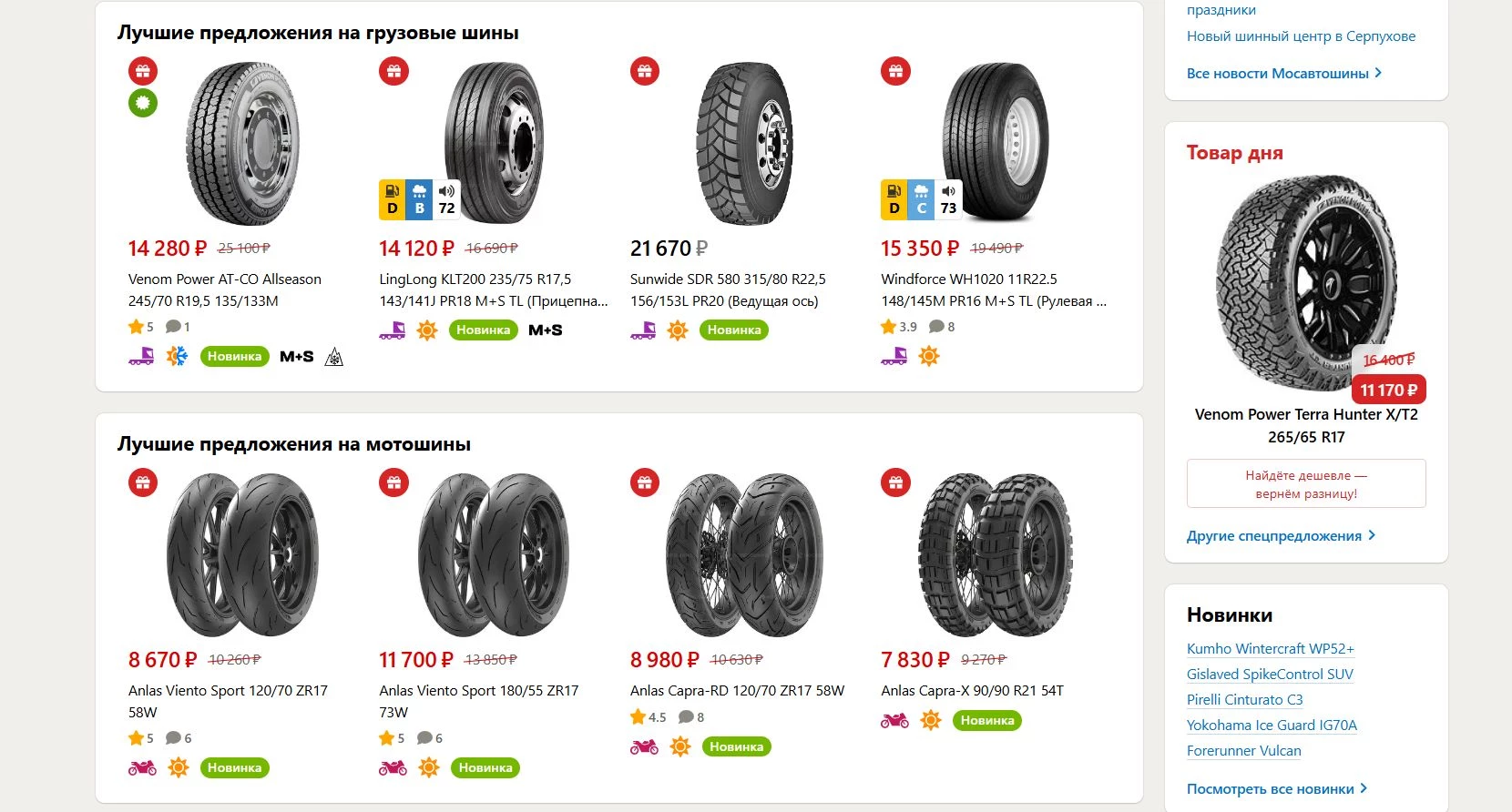
Task: Click gift icon on Venom Power AT-CO tire
Action: click(143, 71)
